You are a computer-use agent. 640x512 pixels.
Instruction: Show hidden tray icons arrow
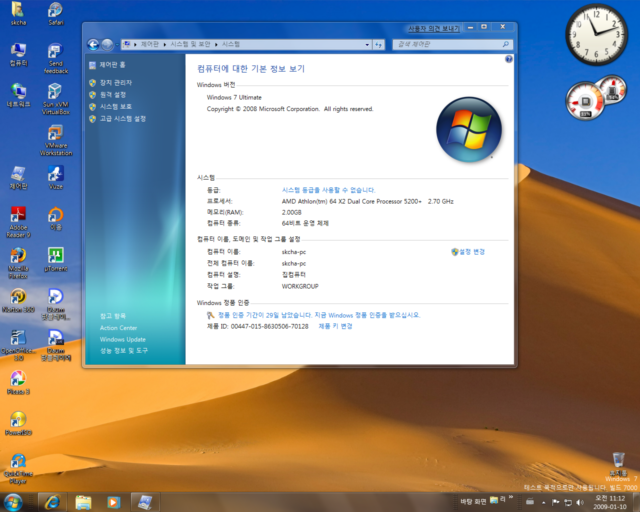coord(543,503)
